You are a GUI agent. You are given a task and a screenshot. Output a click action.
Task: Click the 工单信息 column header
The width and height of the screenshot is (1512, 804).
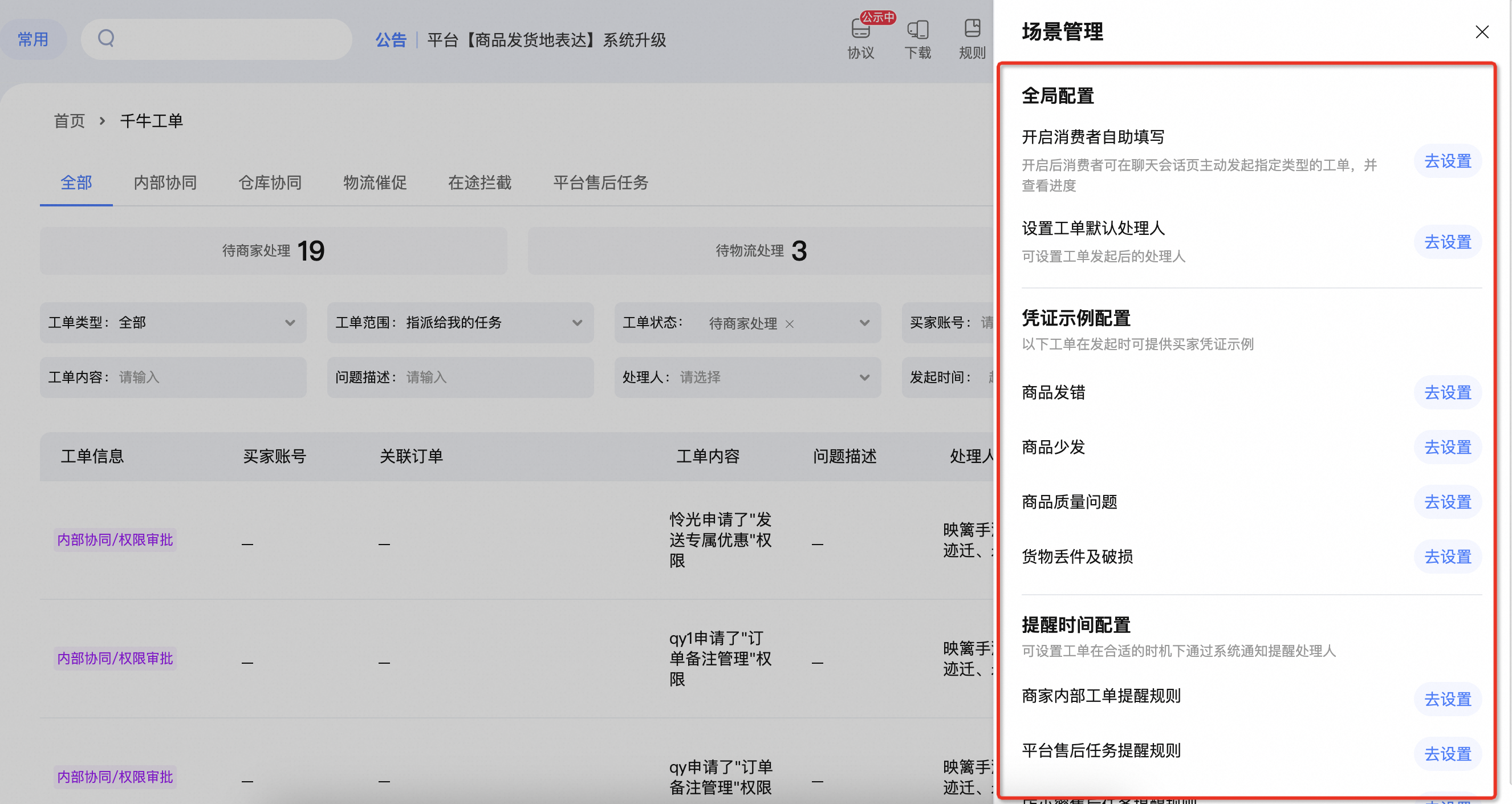click(92, 457)
